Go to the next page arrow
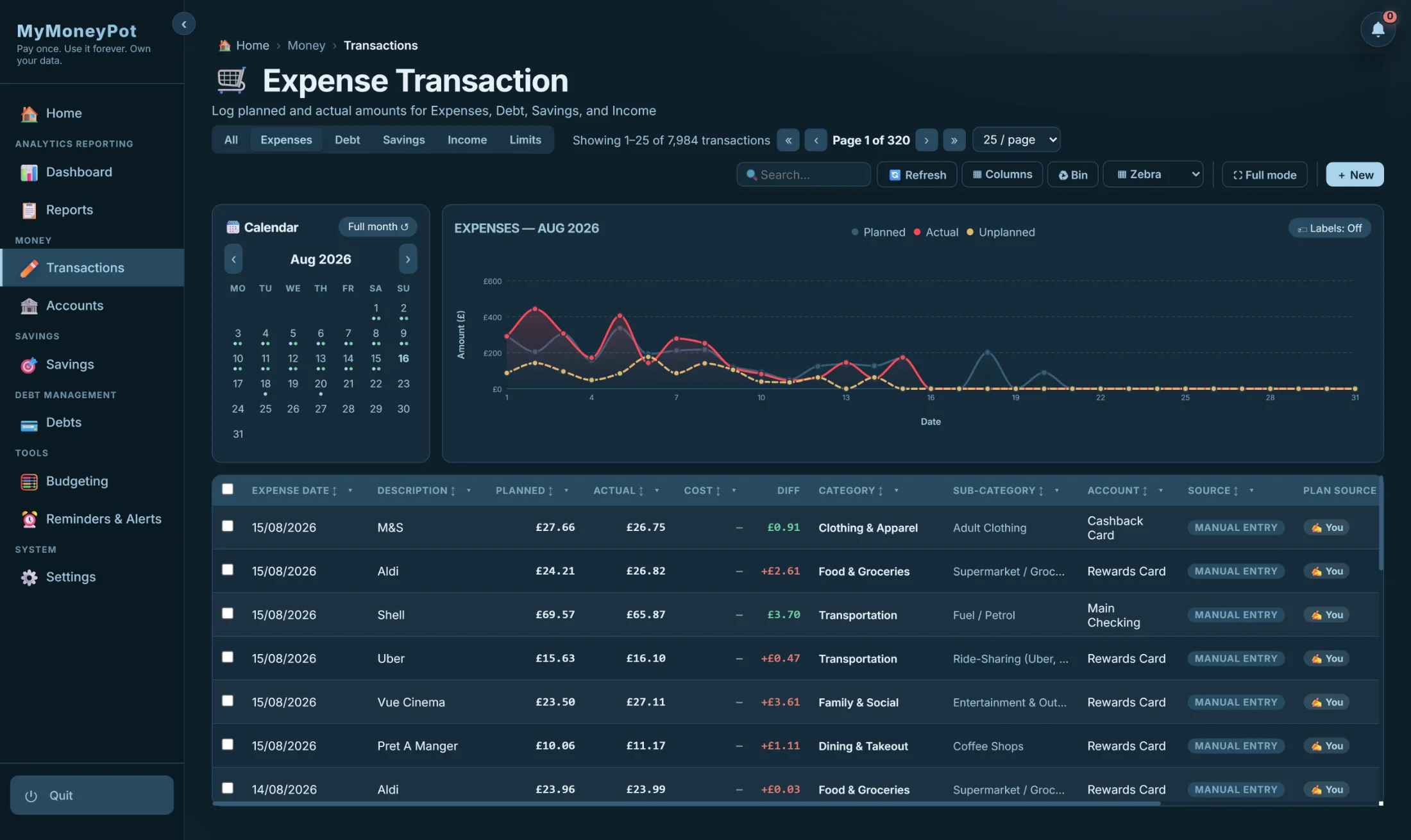 click(x=926, y=140)
